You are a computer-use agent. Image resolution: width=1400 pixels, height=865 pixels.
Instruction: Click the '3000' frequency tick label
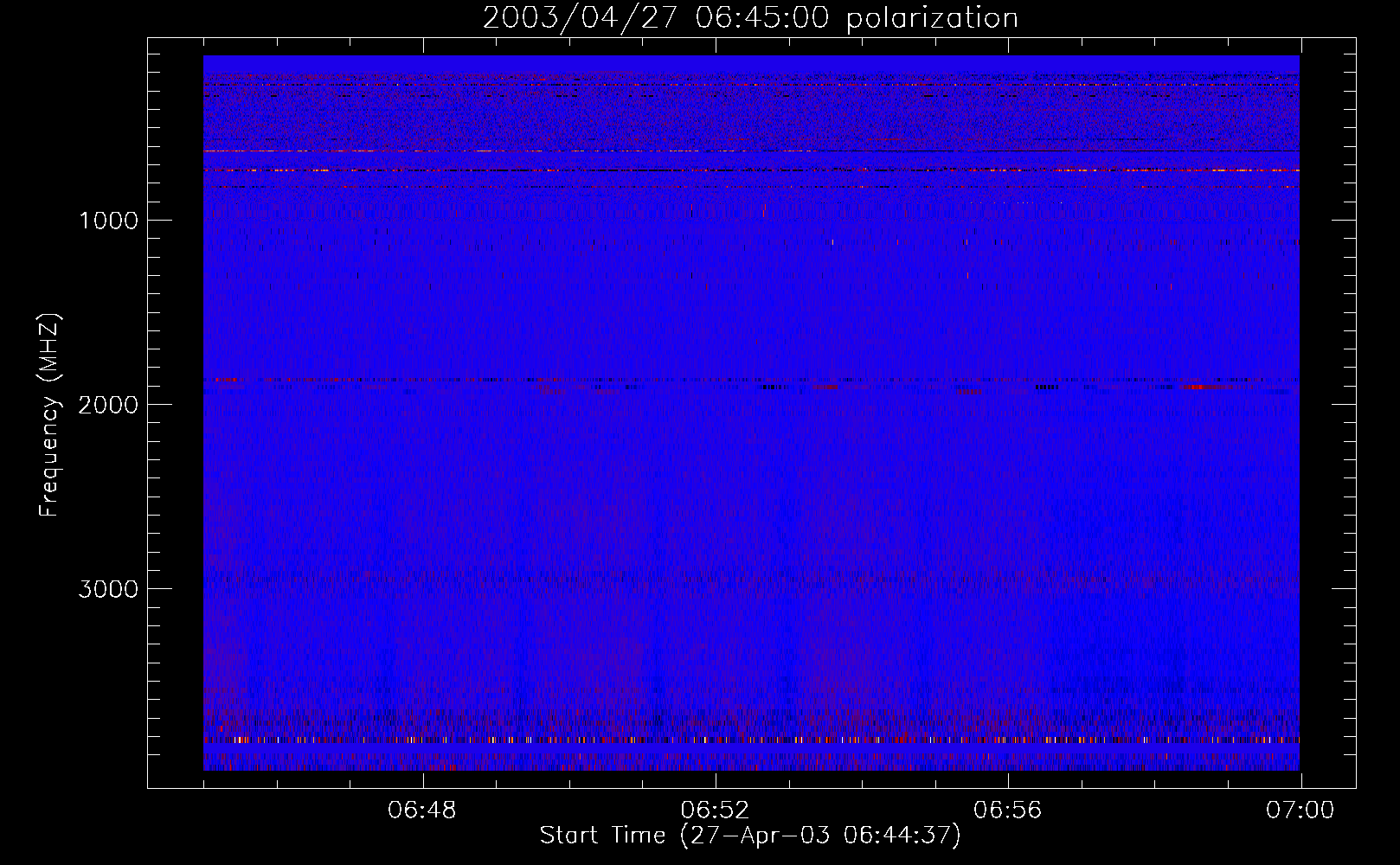[x=108, y=589]
